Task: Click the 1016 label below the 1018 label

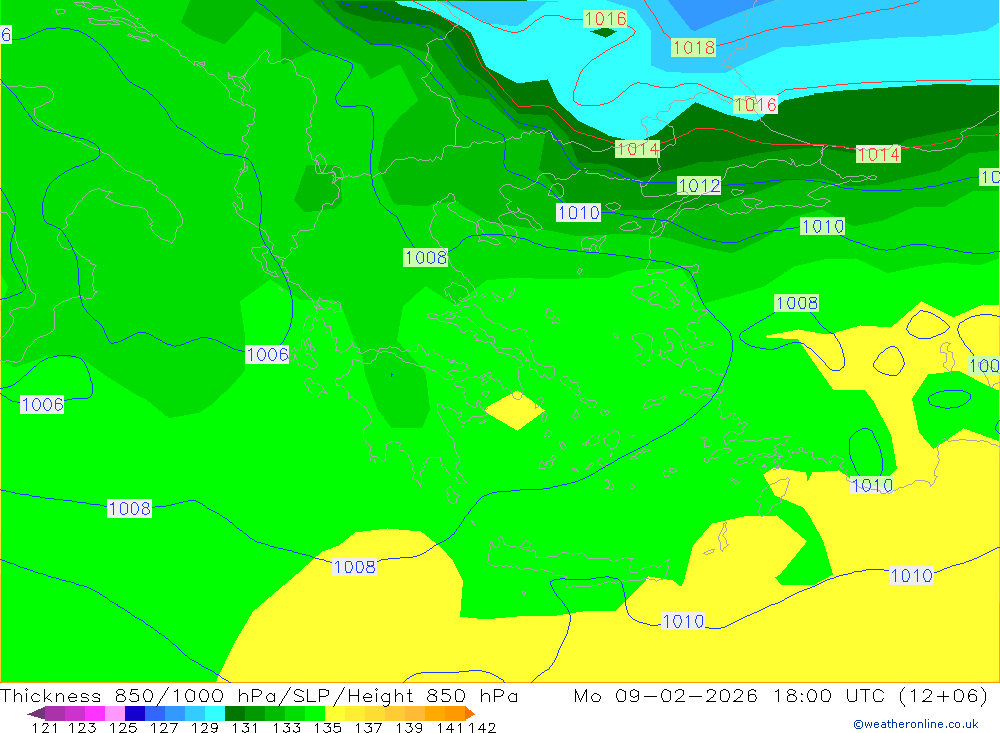Action: 755,104
